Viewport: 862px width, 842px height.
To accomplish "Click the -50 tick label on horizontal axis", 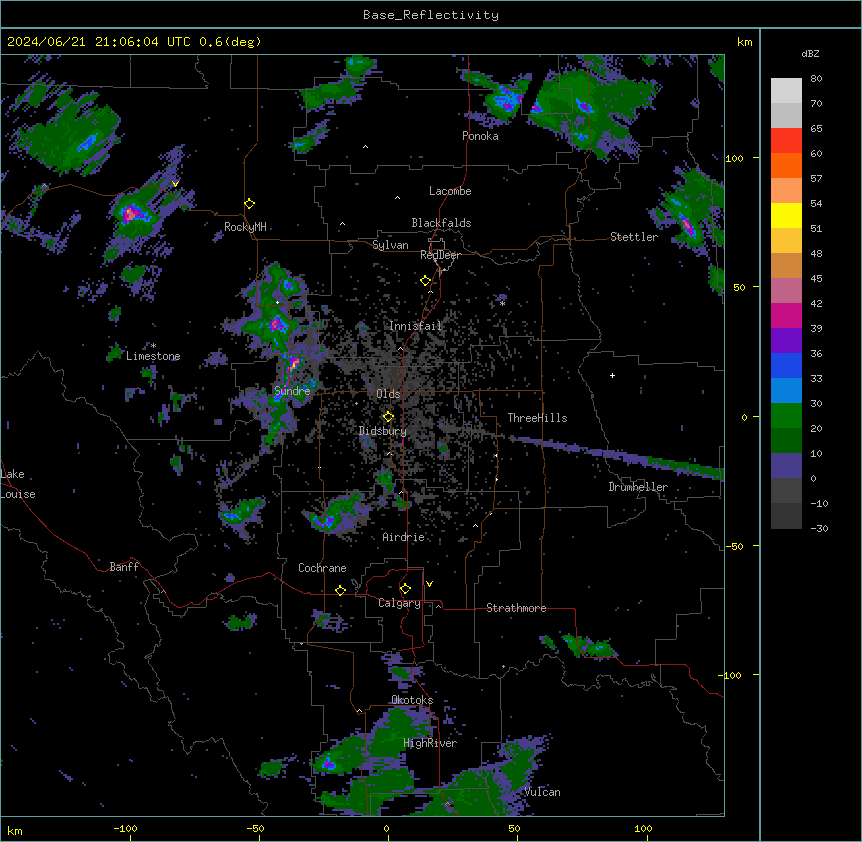I will tap(255, 828).
